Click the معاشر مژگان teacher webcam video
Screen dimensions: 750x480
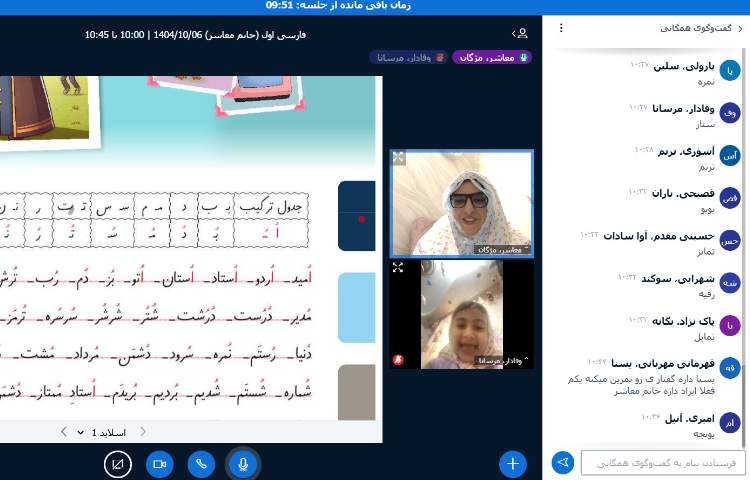click(462, 203)
